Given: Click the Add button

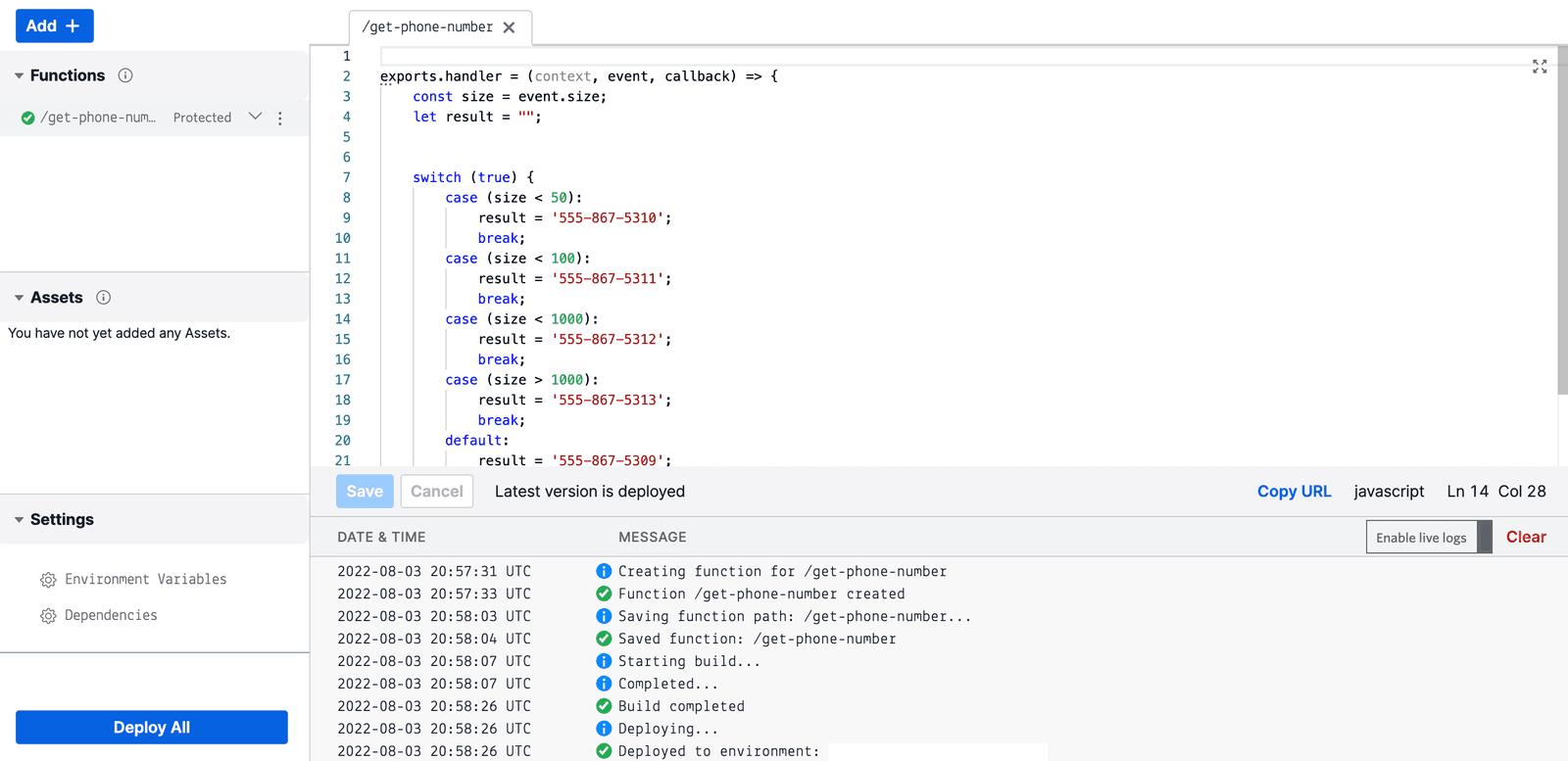Looking at the screenshot, I should pyautogui.click(x=54, y=26).
